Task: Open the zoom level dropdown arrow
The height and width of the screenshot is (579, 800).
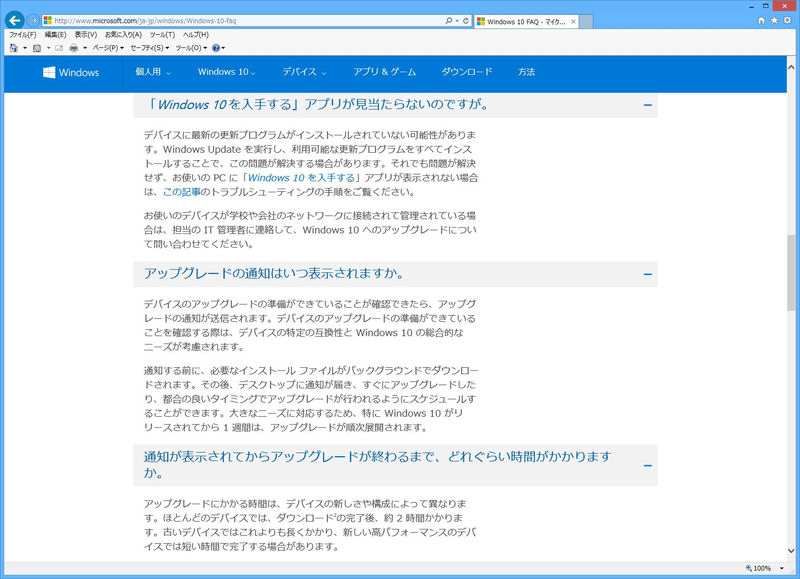Action: 782,568
